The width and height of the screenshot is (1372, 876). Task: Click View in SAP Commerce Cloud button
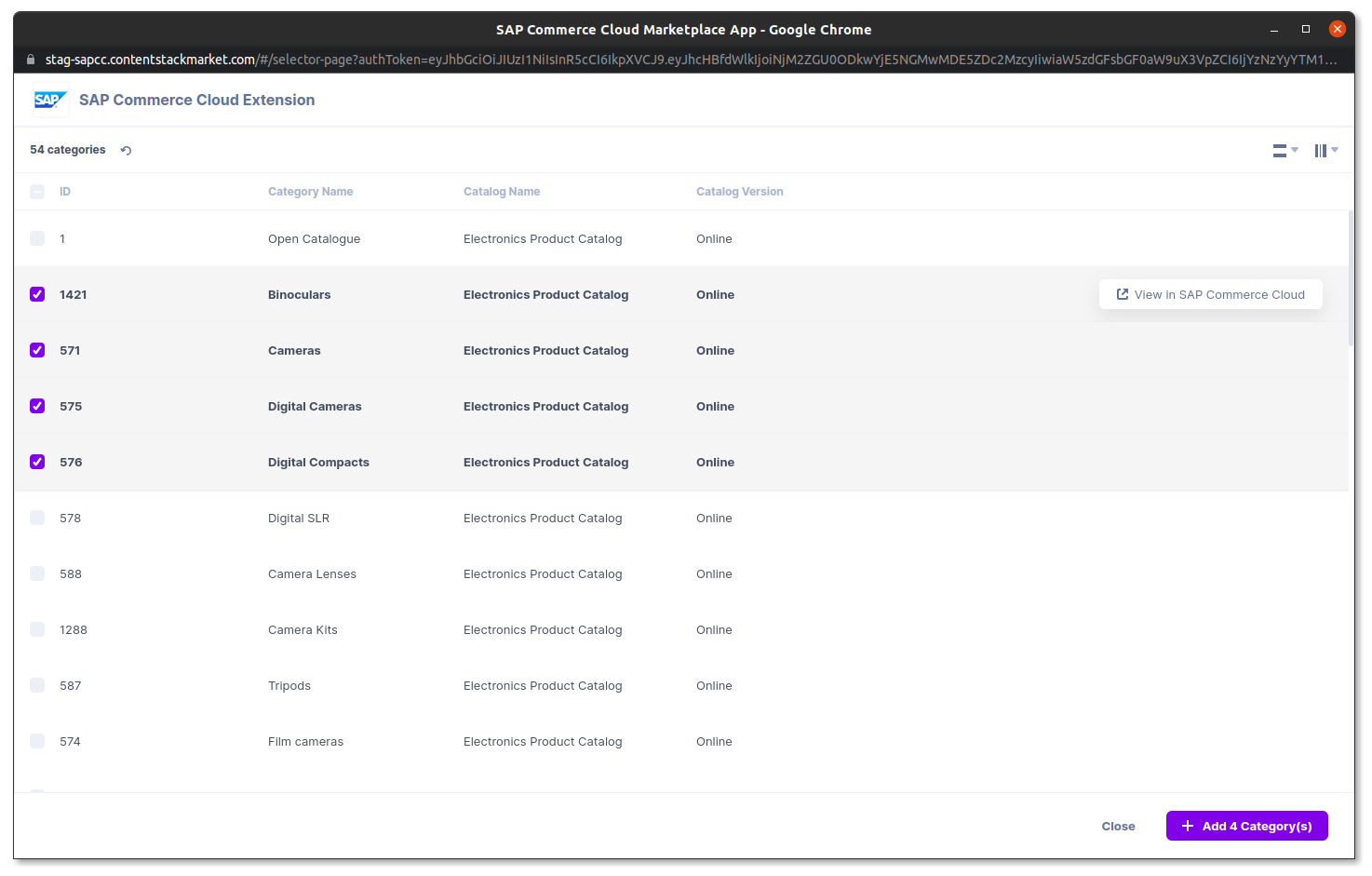coord(1210,294)
